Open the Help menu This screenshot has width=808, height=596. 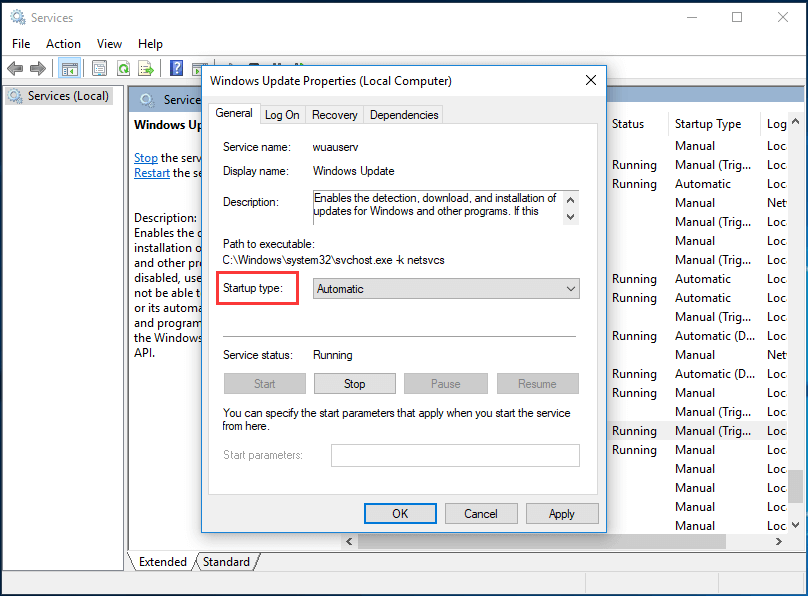click(150, 44)
